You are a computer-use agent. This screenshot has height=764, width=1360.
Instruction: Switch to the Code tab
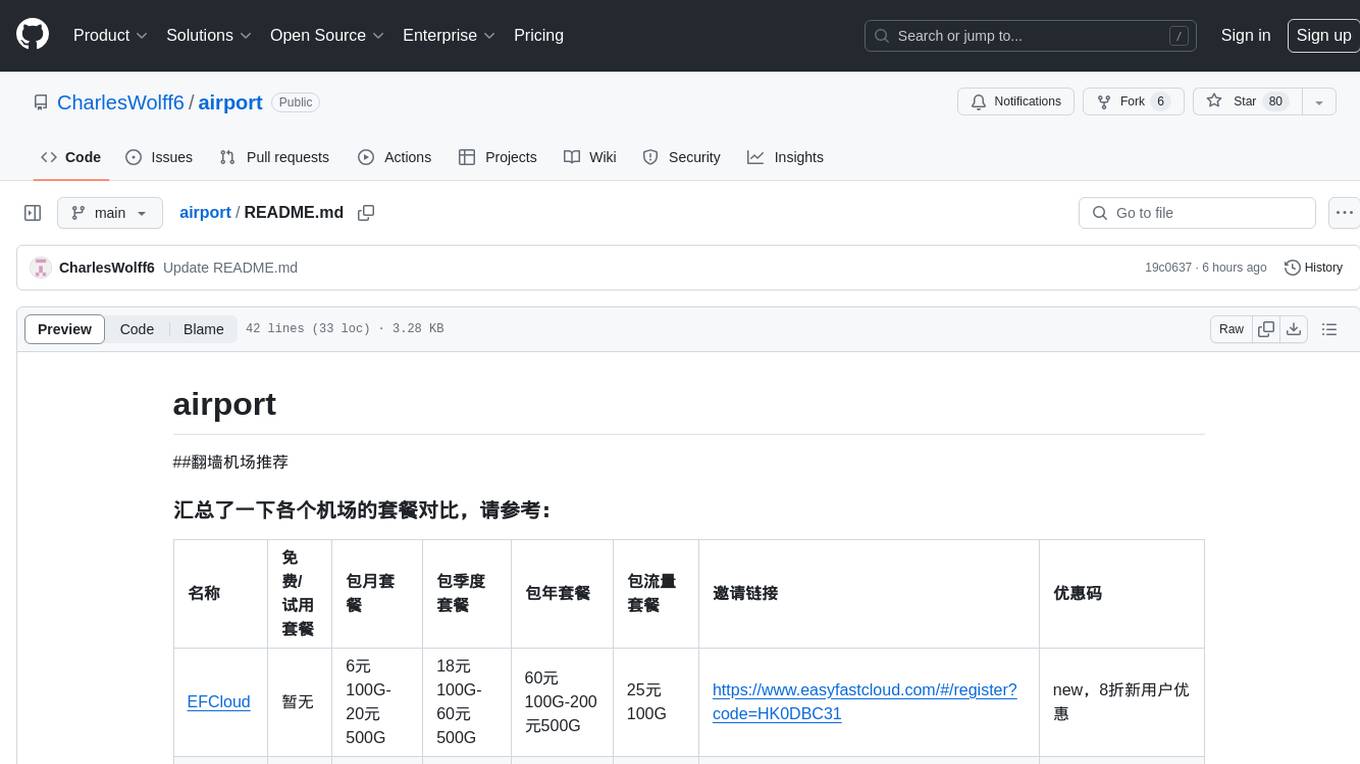pyautogui.click(x=70, y=157)
